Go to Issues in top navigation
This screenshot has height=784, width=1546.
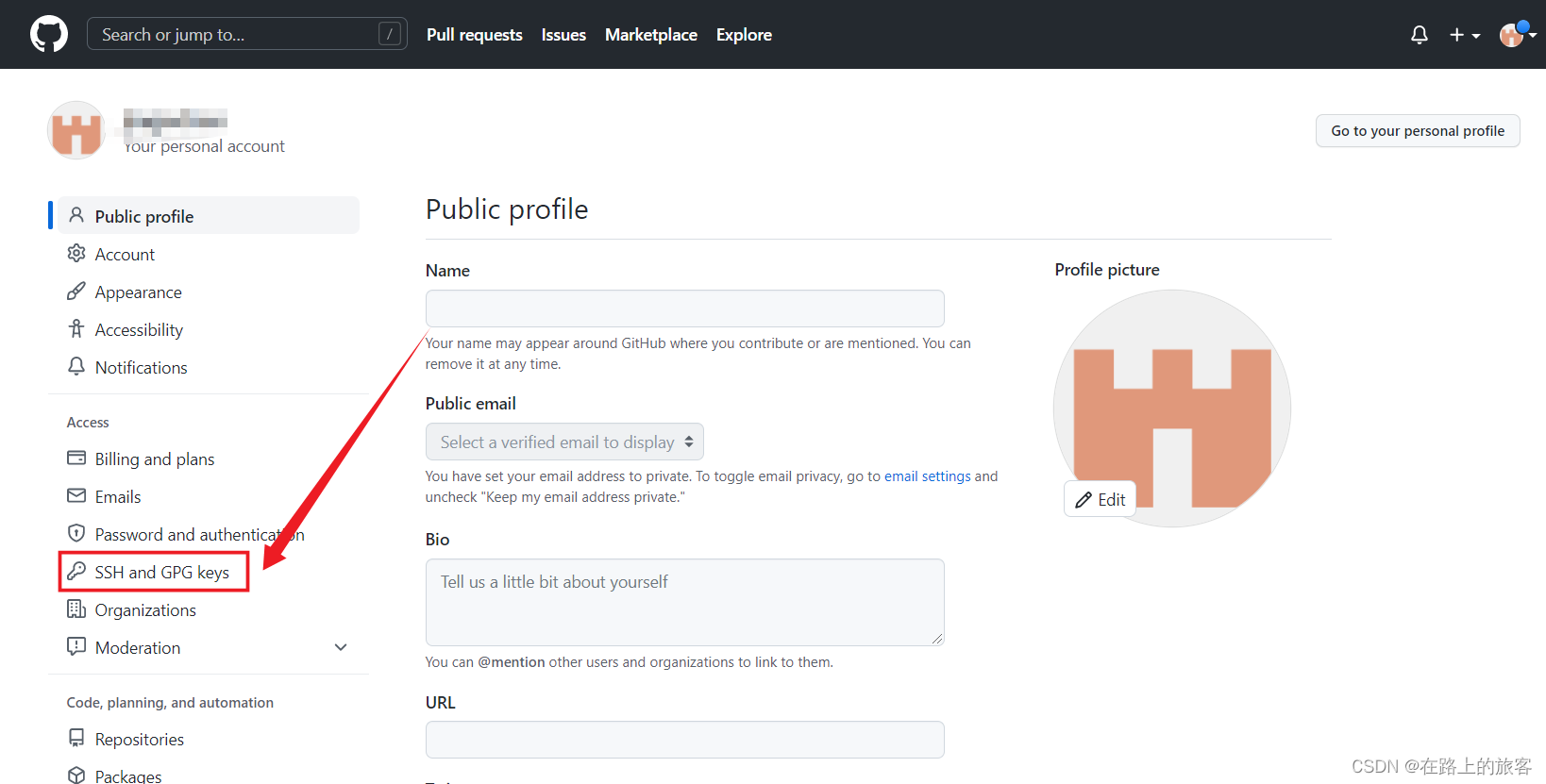563,35
